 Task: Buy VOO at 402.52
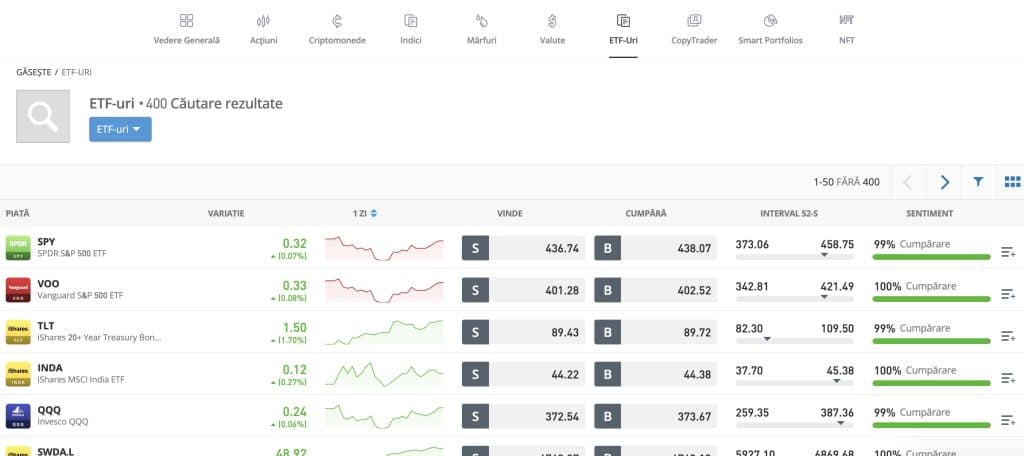(x=655, y=290)
